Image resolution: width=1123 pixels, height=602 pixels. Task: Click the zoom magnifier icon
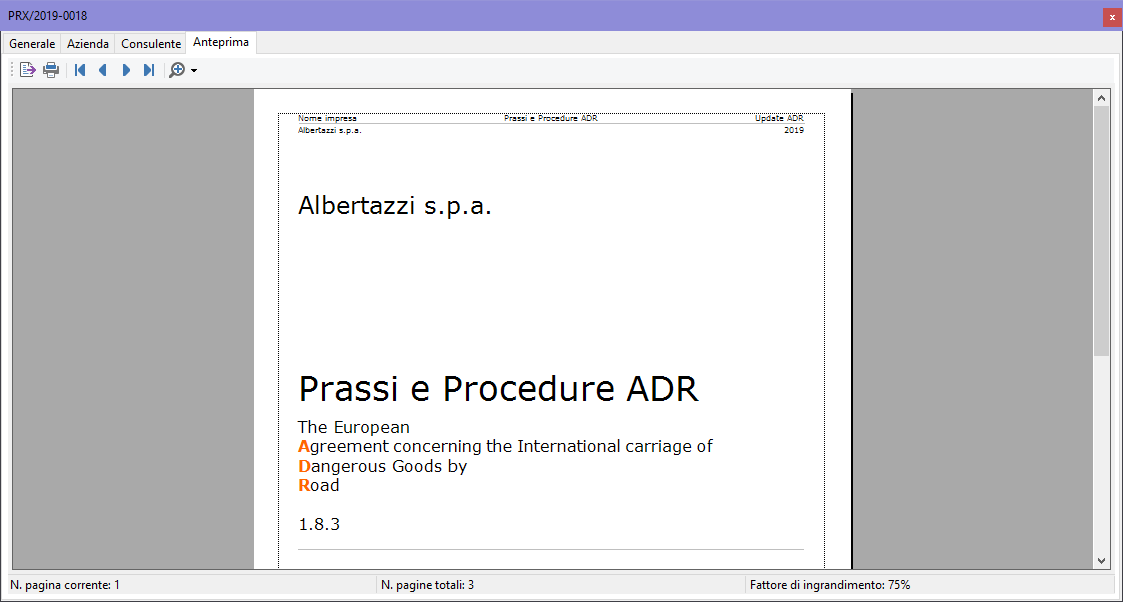[x=176, y=69]
